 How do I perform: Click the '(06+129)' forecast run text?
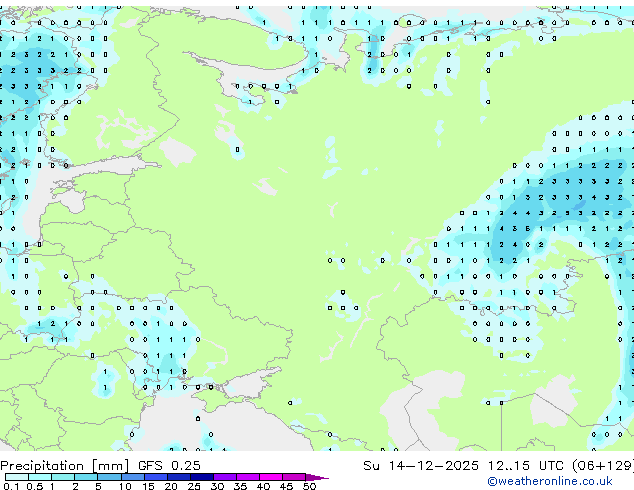[603, 466]
